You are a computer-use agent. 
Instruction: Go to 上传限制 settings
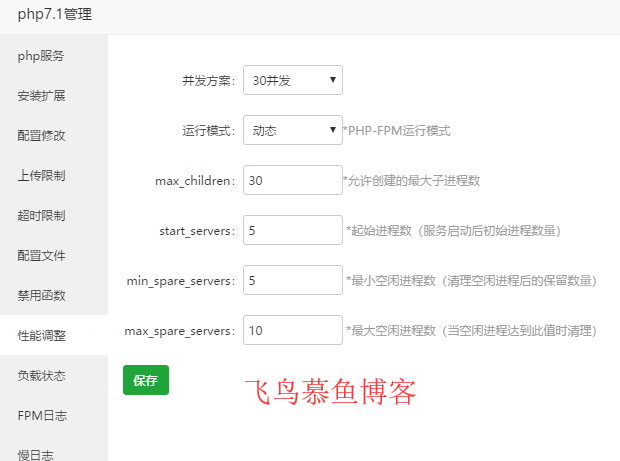coord(41,176)
